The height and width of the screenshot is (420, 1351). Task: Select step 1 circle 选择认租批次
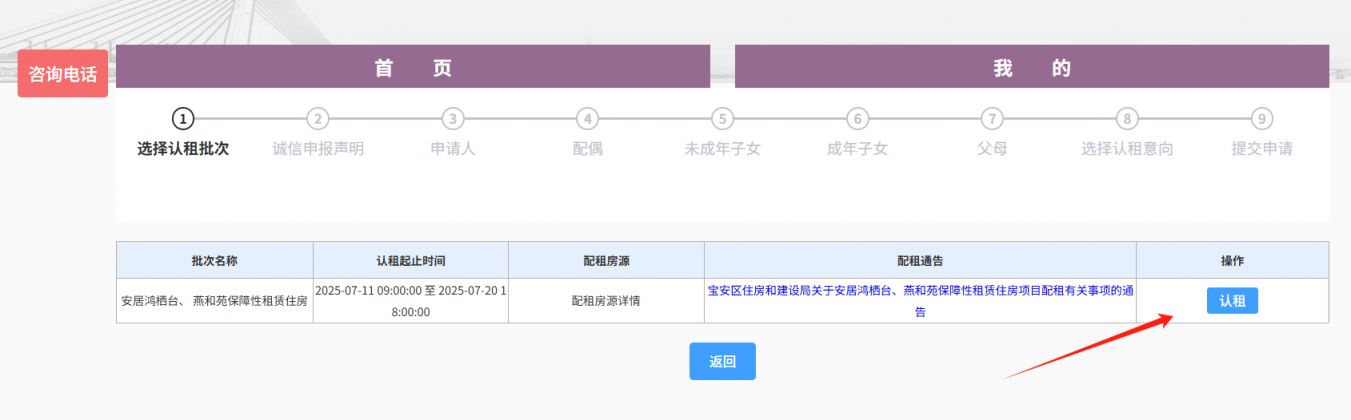pyautogui.click(x=183, y=118)
